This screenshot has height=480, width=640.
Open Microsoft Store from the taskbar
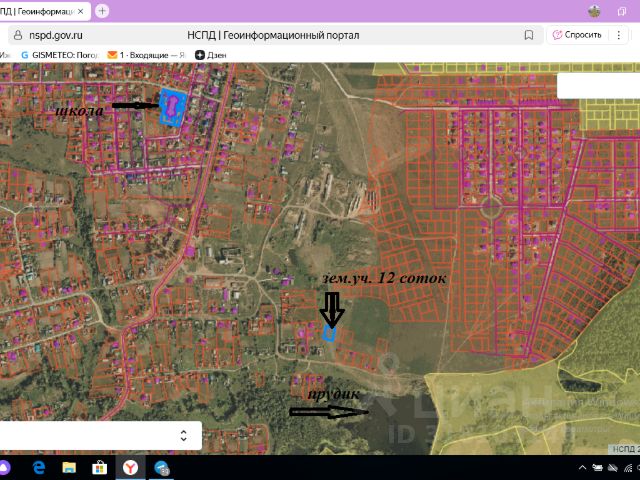pos(100,467)
